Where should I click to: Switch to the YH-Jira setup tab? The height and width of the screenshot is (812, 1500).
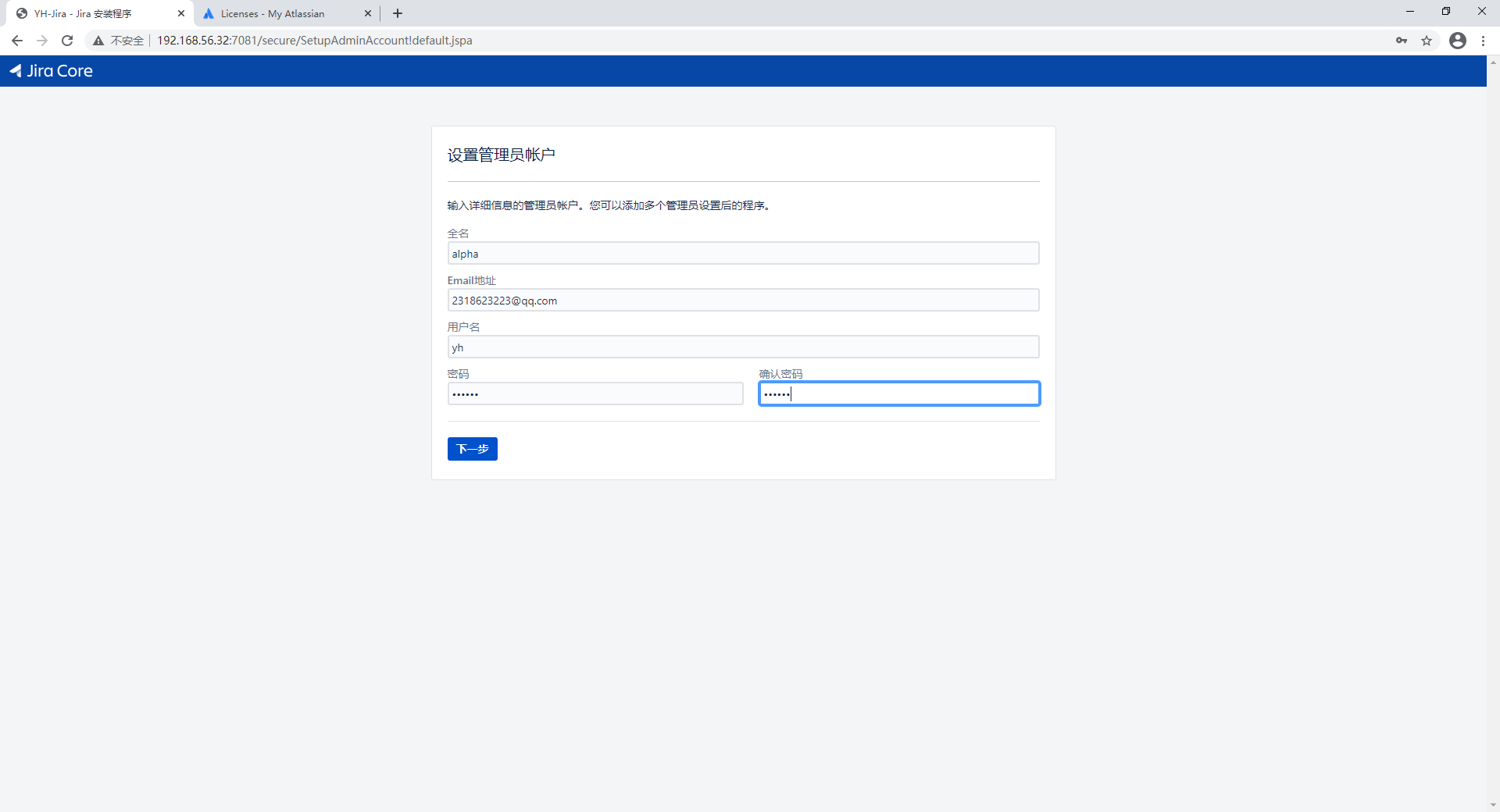[x=100, y=13]
